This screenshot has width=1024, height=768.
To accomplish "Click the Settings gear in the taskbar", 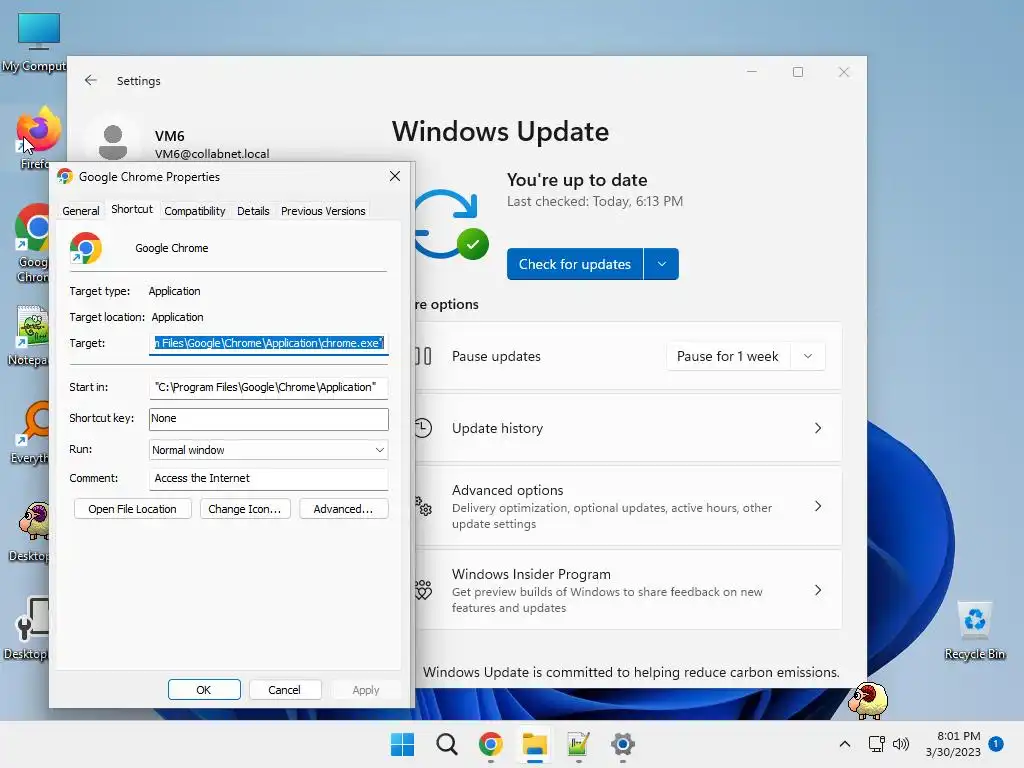I will 622,744.
